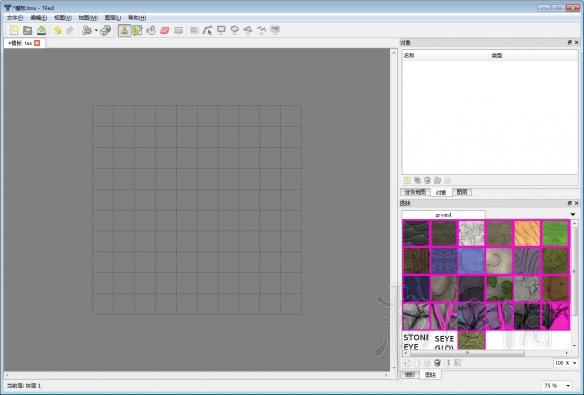584x395 pixels.
Task: Click the Open file folder icon
Action: [28, 31]
